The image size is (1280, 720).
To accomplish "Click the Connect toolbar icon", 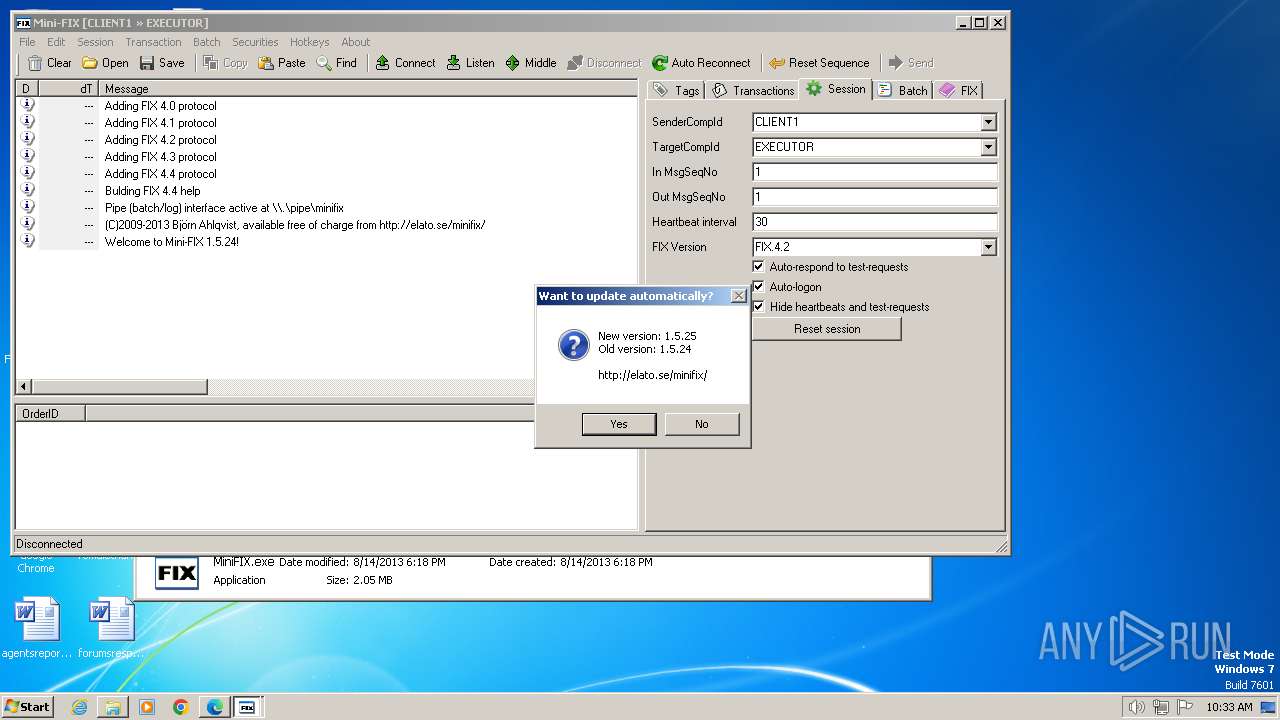I will (x=382, y=63).
